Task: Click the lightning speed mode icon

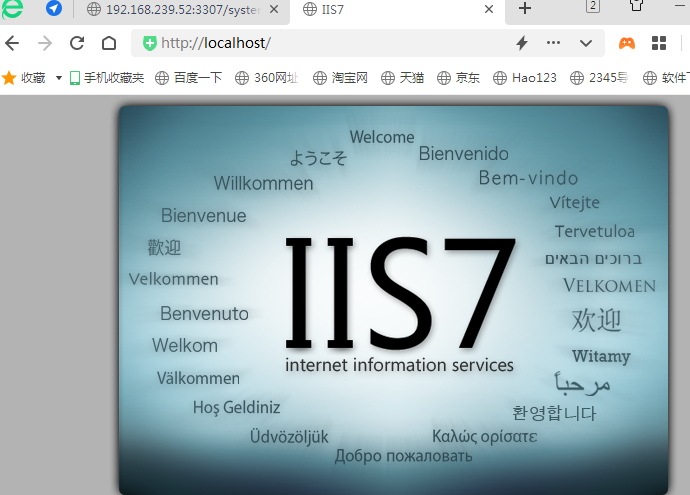Action: point(522,43)
